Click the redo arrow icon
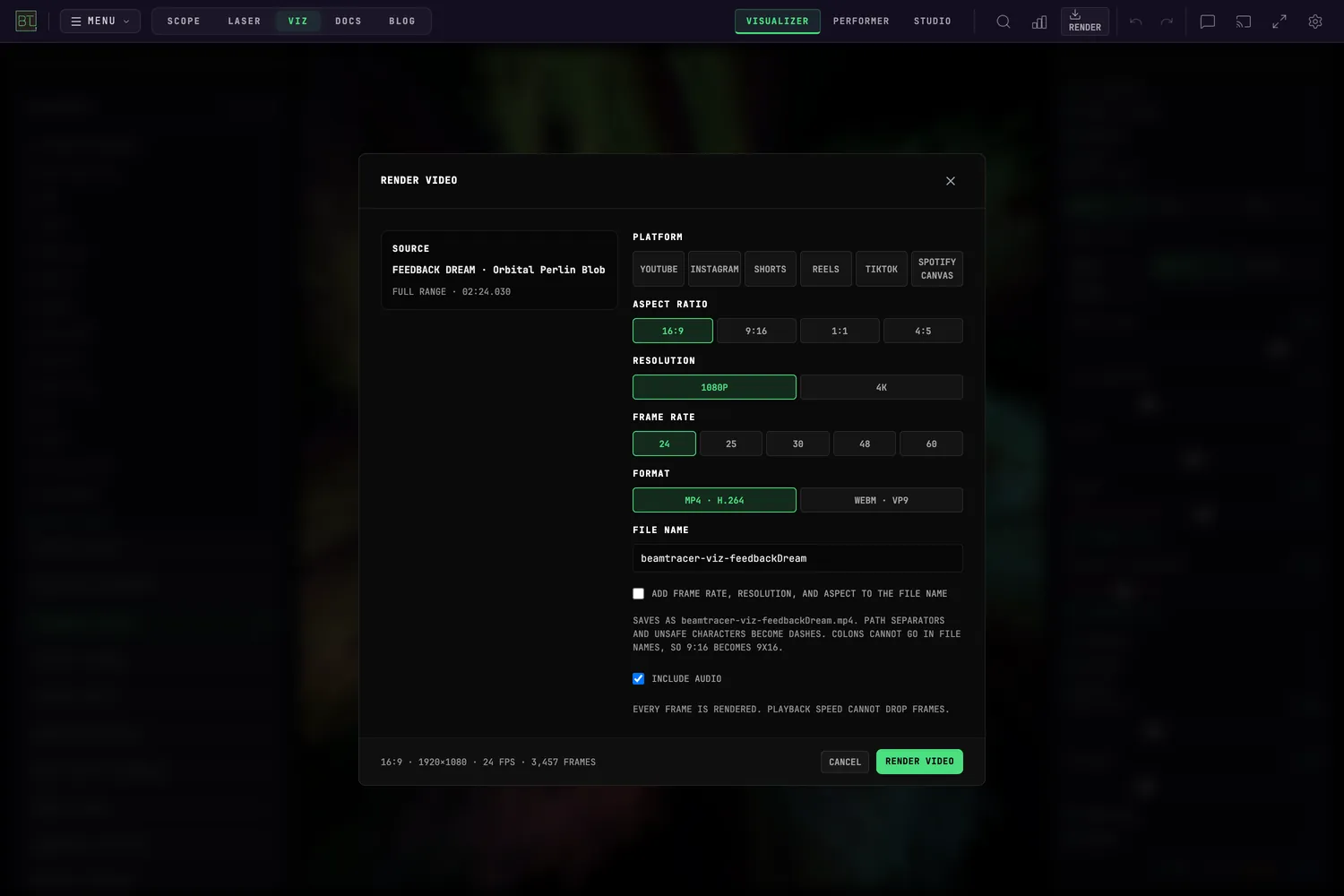This screenshot has height=896, width=1344. pos(1167,22)
